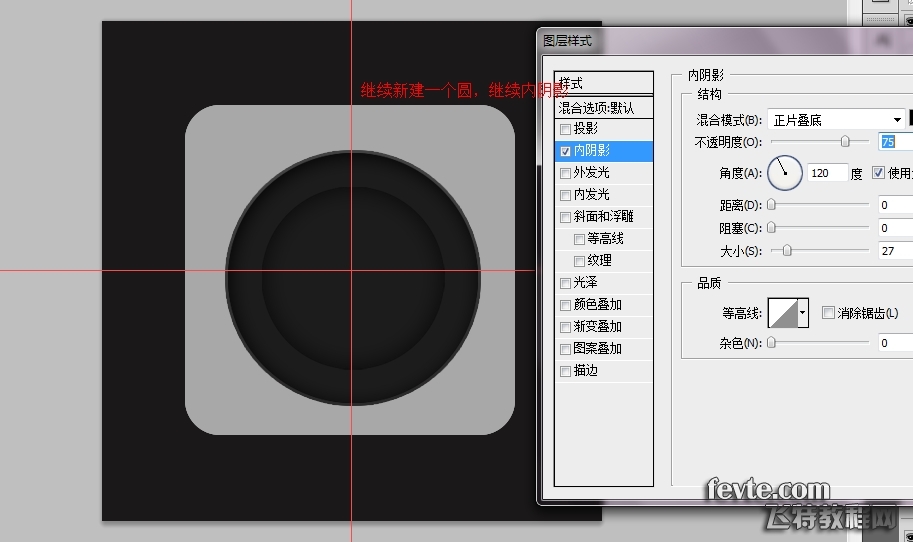The width and height of the screenshot is (913, 542).
Task: Click the 样式 header button
Action: click(603, 84)
